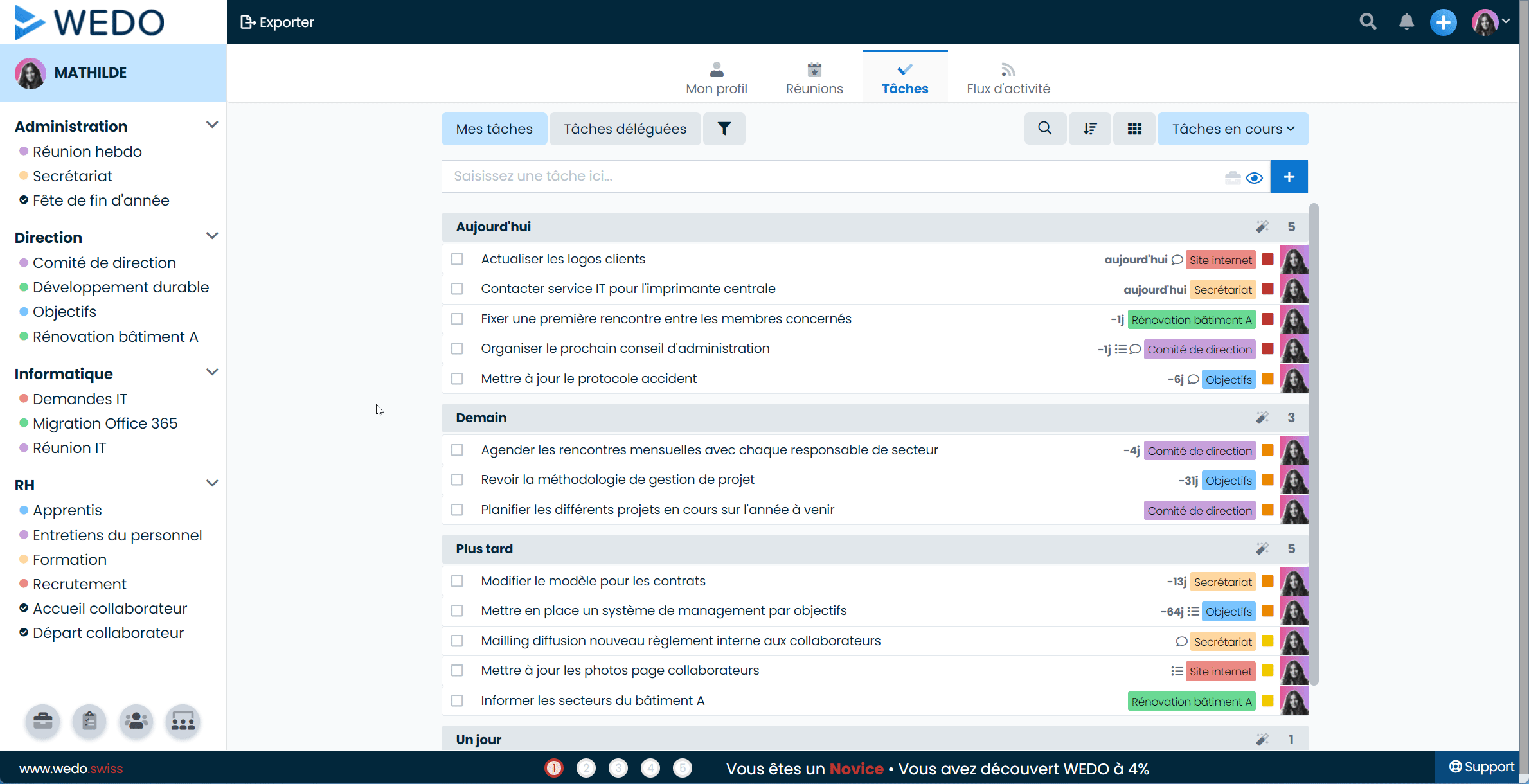
Task: Switch to grid view icon
Action: (1134, 129)
